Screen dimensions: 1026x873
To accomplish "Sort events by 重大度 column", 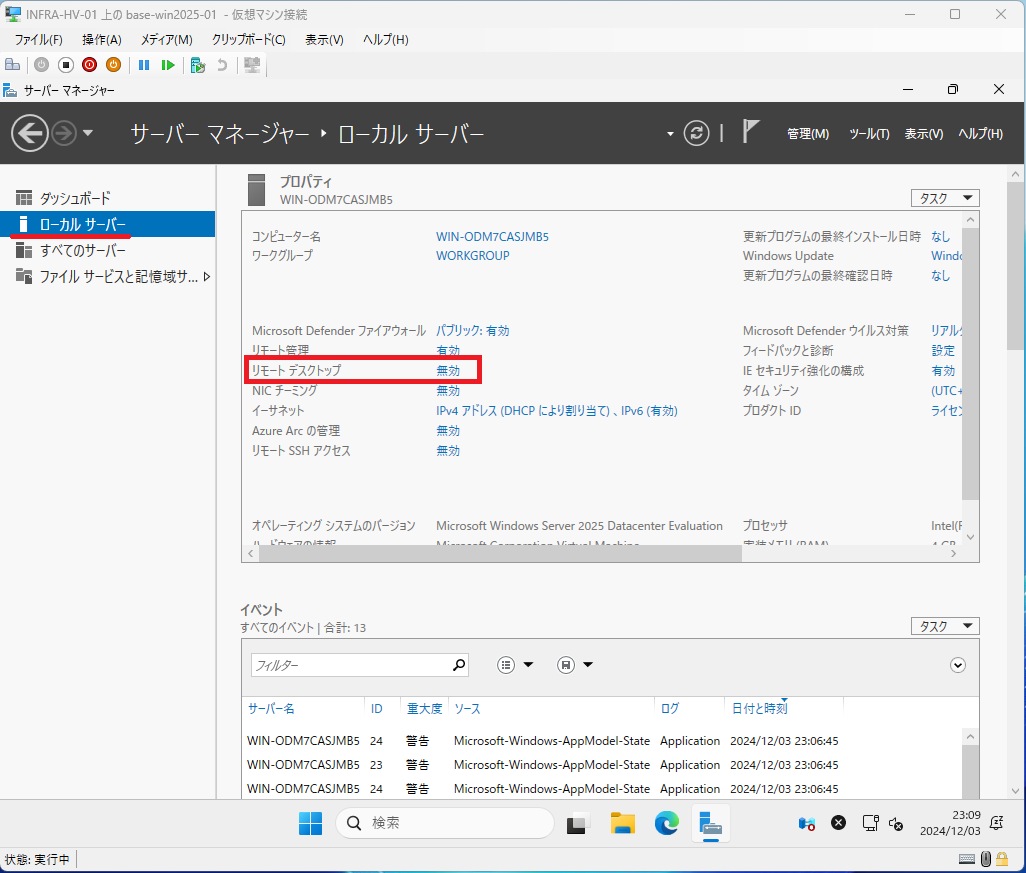I will pos(424,708).
